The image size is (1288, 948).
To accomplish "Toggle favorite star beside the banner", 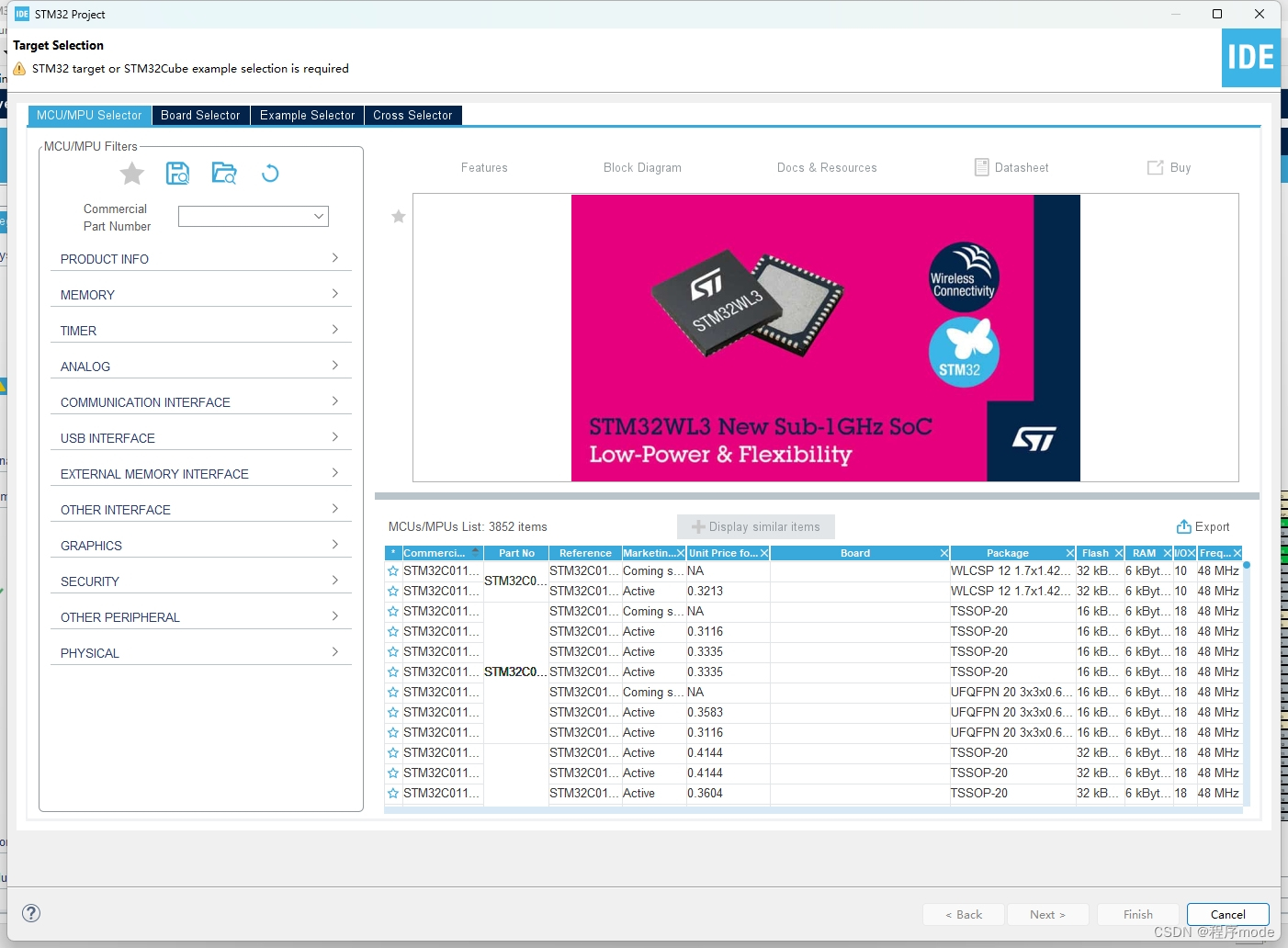I will point(399,217).
